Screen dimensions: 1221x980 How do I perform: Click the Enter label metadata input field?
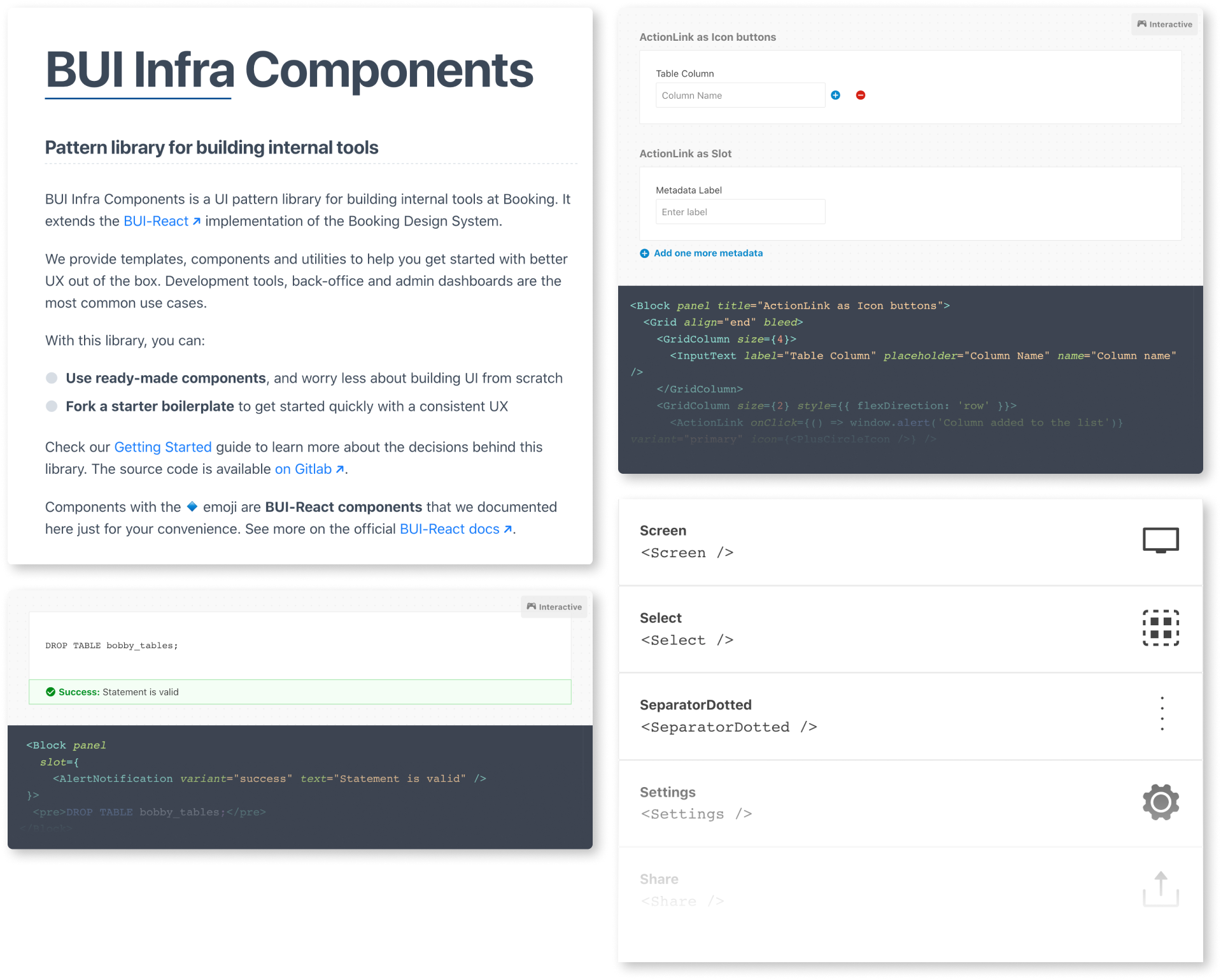[740, 211]
